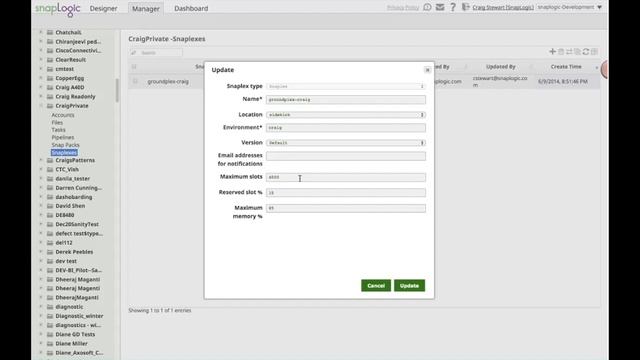Image resolution: width=640 pixels, height=360 pixels.
Task: Sort by the Updated By column header
Action: point(500,67)
